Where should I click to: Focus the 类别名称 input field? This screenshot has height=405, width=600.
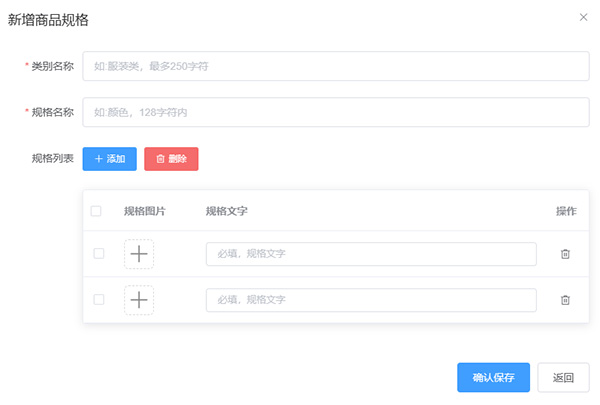(x=335, y=66)
